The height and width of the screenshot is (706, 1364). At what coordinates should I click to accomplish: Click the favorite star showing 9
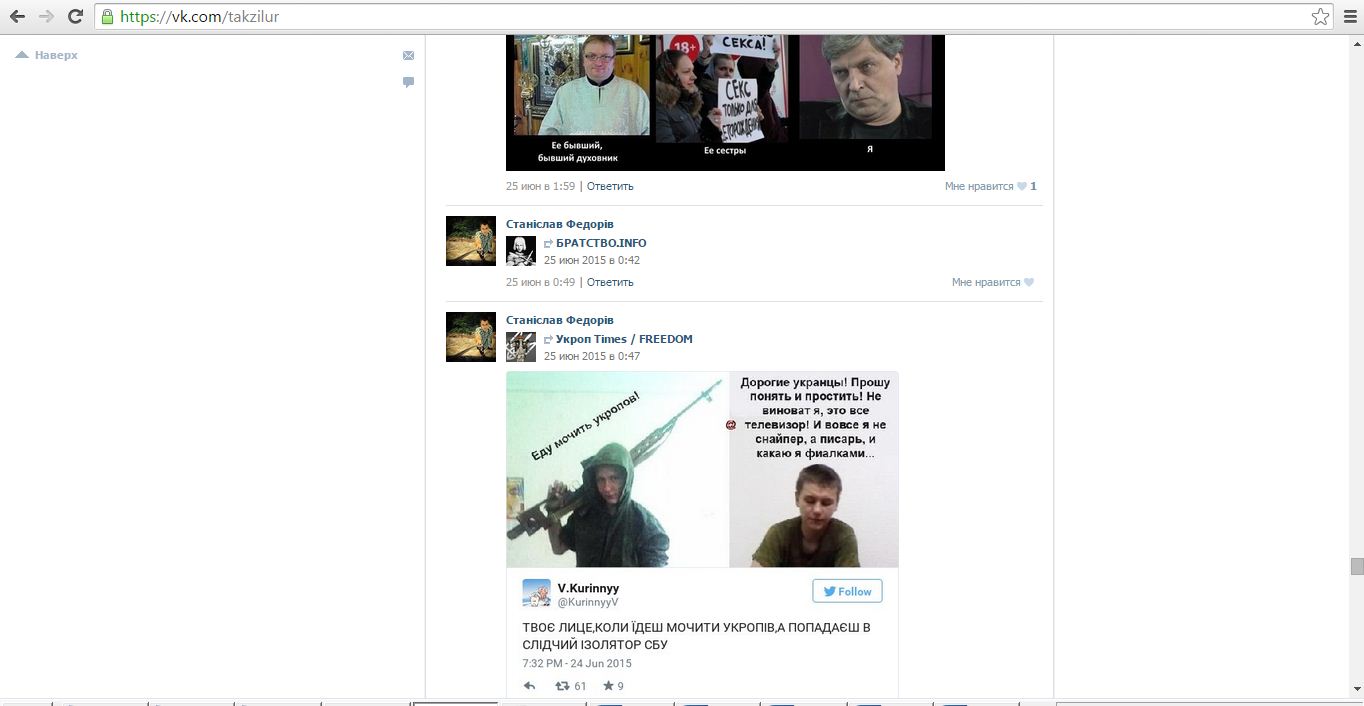[607, 686]
